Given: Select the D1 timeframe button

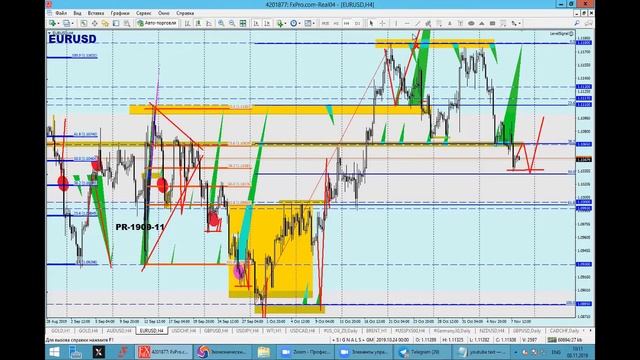Looking at the screenshot, I should pos(358,23).
